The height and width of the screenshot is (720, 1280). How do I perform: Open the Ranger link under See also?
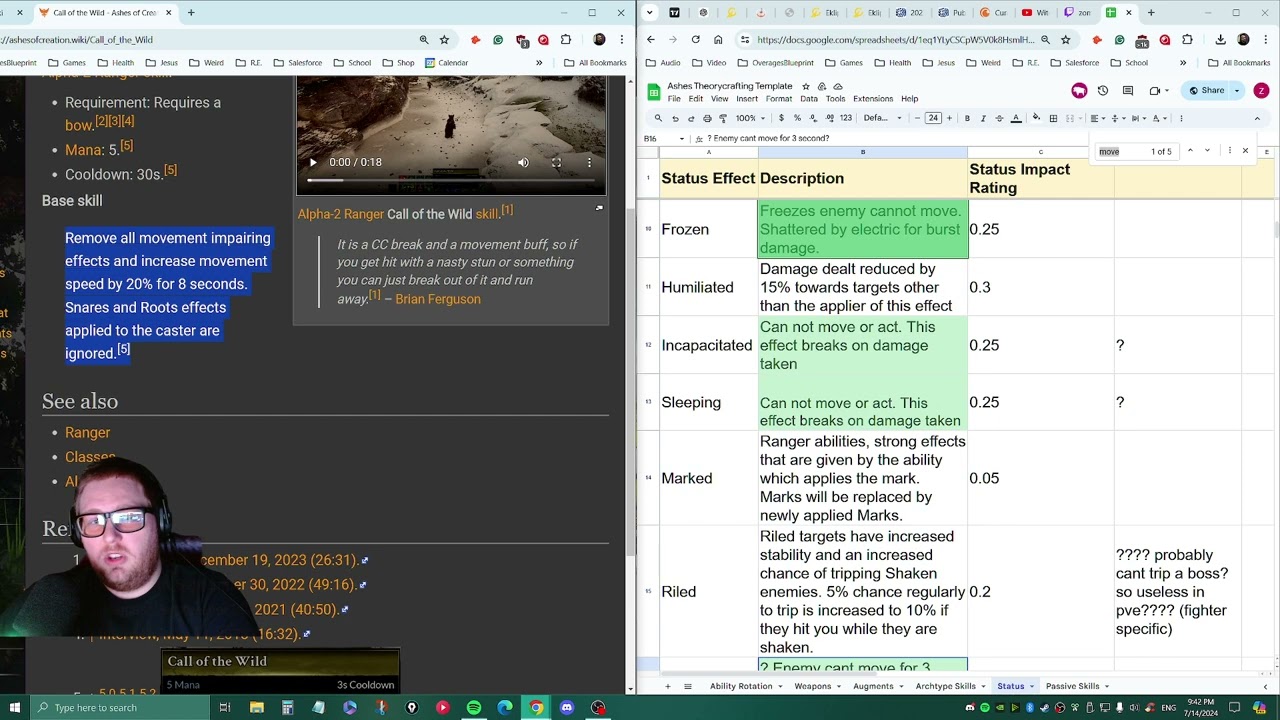tap(87, 432)
